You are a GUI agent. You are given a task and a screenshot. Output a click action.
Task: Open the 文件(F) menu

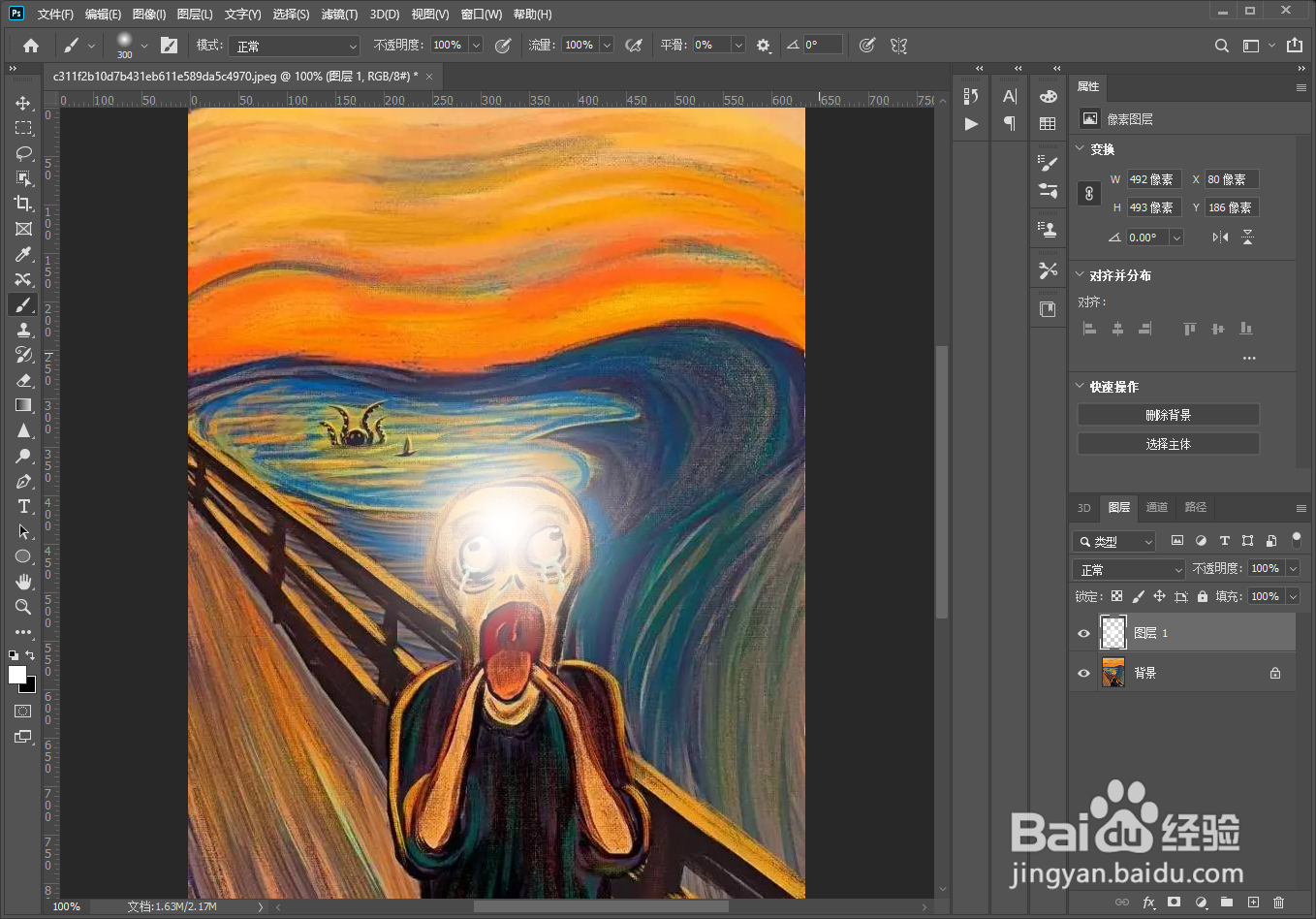point(55,15)
